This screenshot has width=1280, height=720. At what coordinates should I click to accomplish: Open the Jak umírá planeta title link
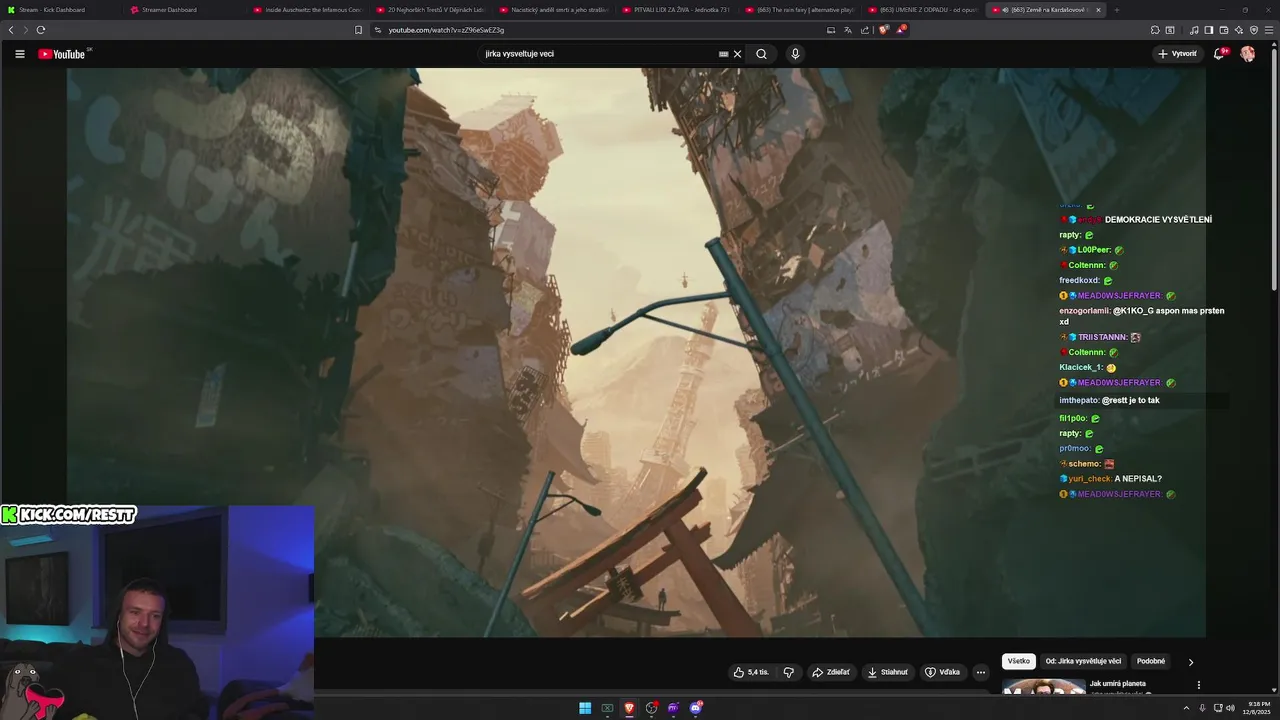(x=1118, y=684)
